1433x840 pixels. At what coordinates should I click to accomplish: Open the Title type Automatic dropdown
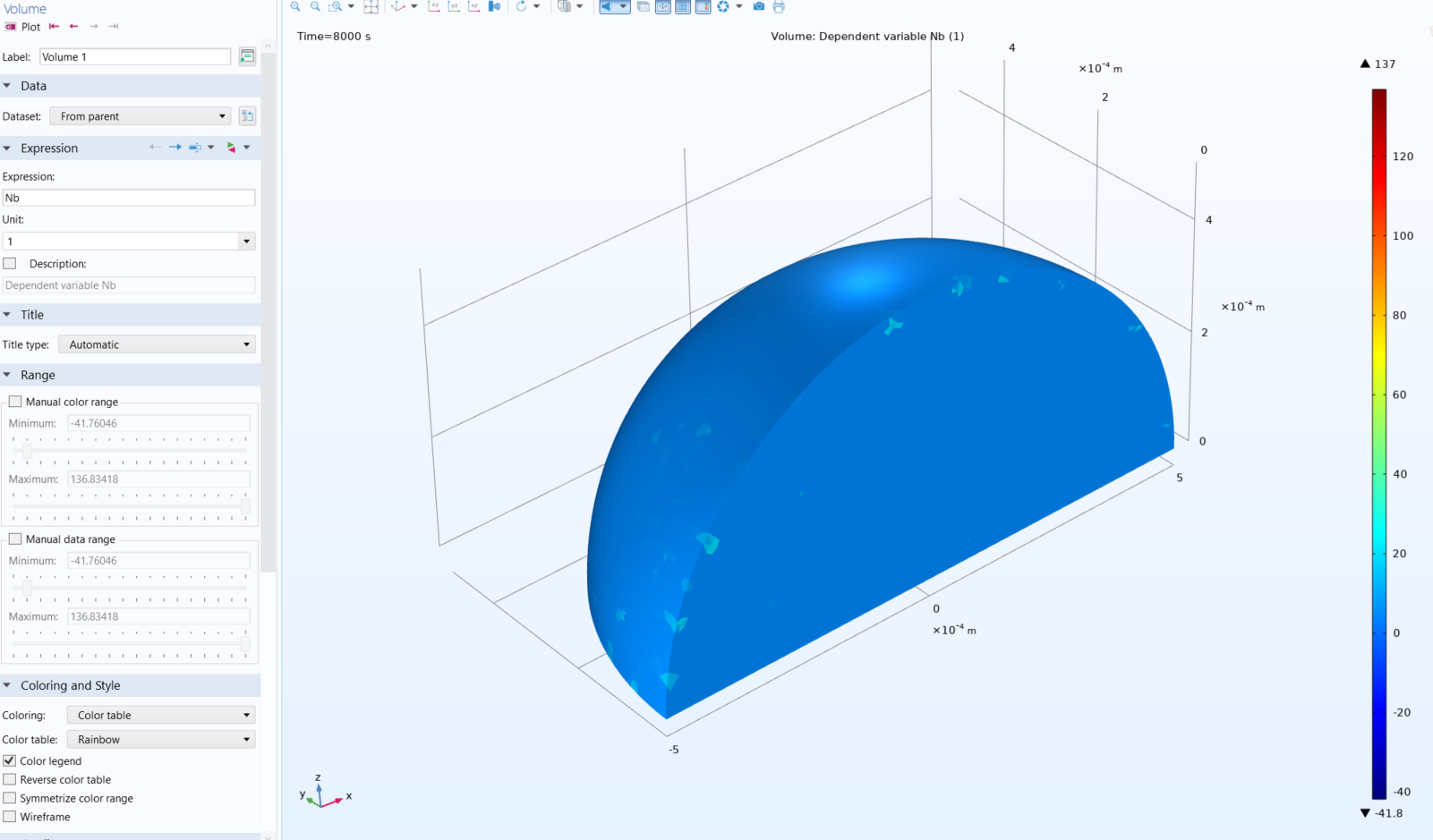coord(157,344)
